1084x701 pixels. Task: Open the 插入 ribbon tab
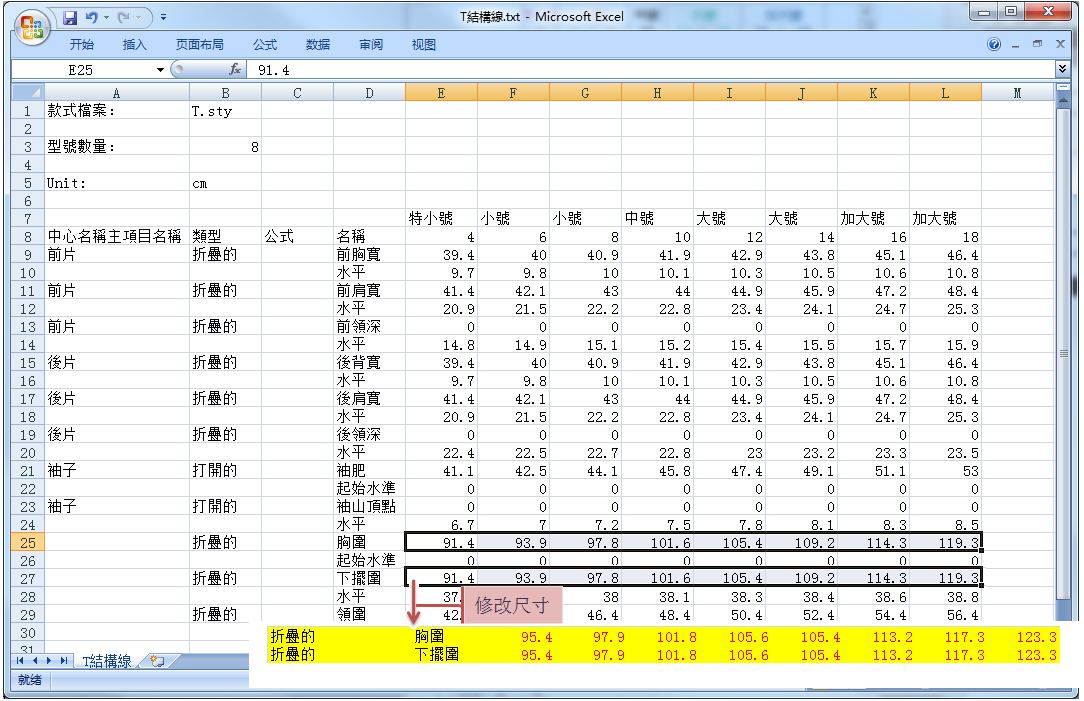pyautogui.click(x=134, y=45)
